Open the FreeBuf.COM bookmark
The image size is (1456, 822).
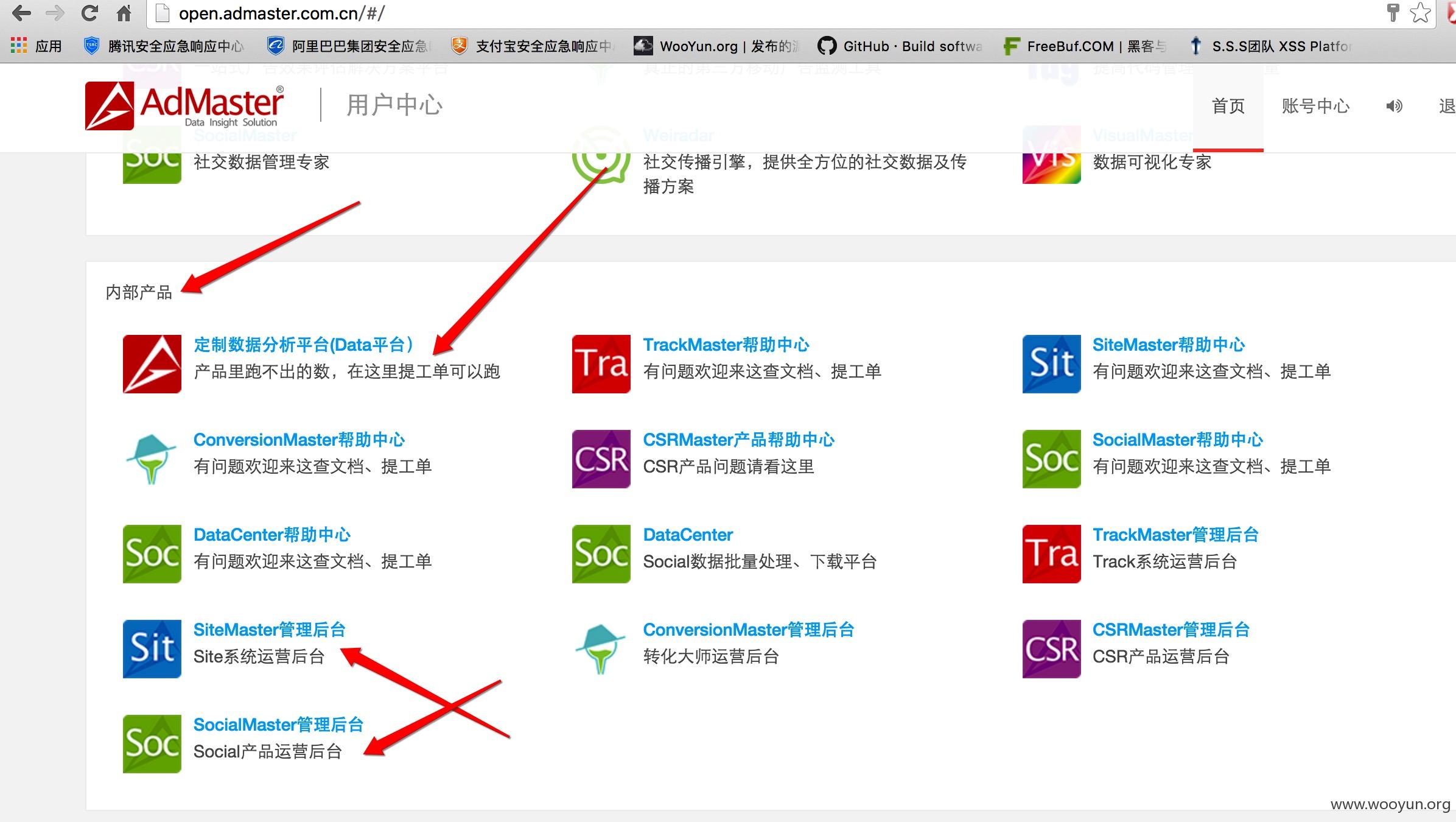[1085, 46]
